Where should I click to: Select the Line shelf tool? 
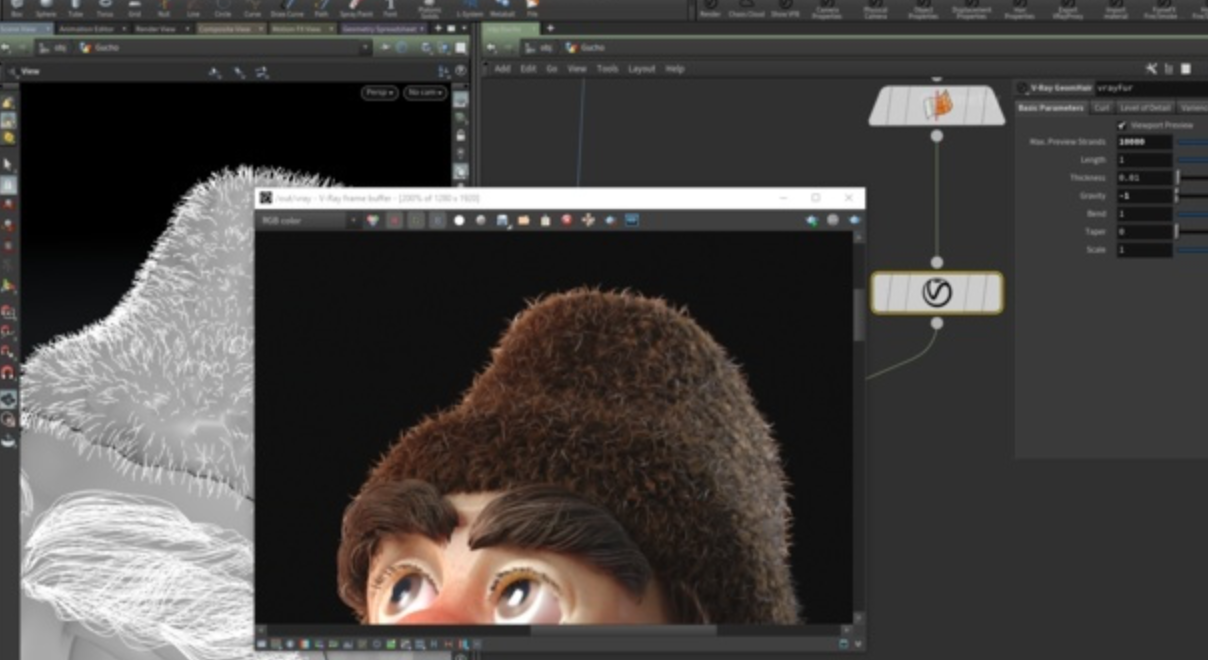[193, 8]
